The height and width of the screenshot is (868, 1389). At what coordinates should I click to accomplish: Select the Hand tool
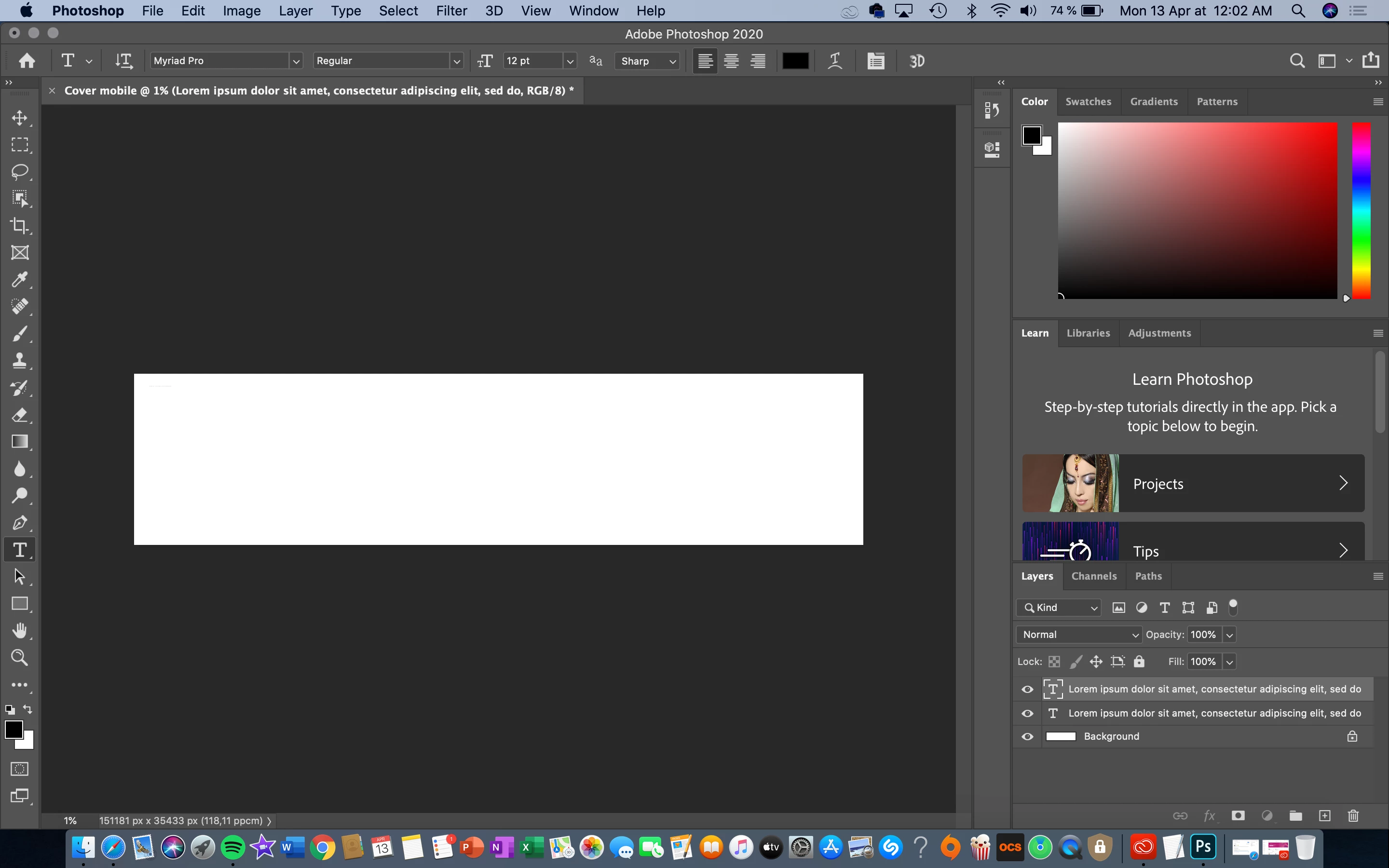click(19, 630)
